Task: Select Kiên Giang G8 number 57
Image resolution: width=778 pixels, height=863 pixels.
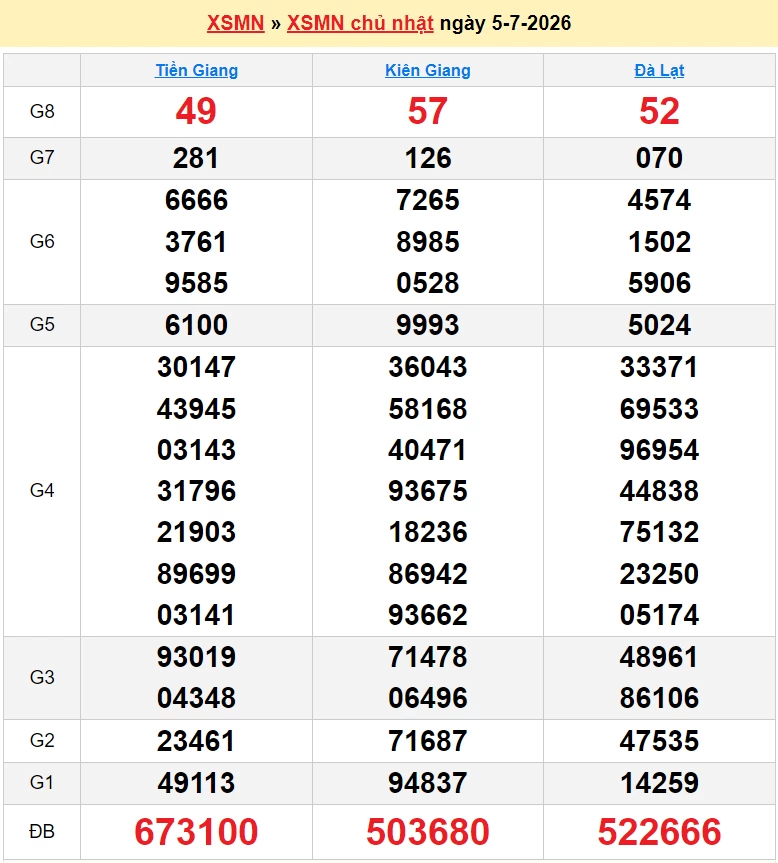Action: [428, 111]
